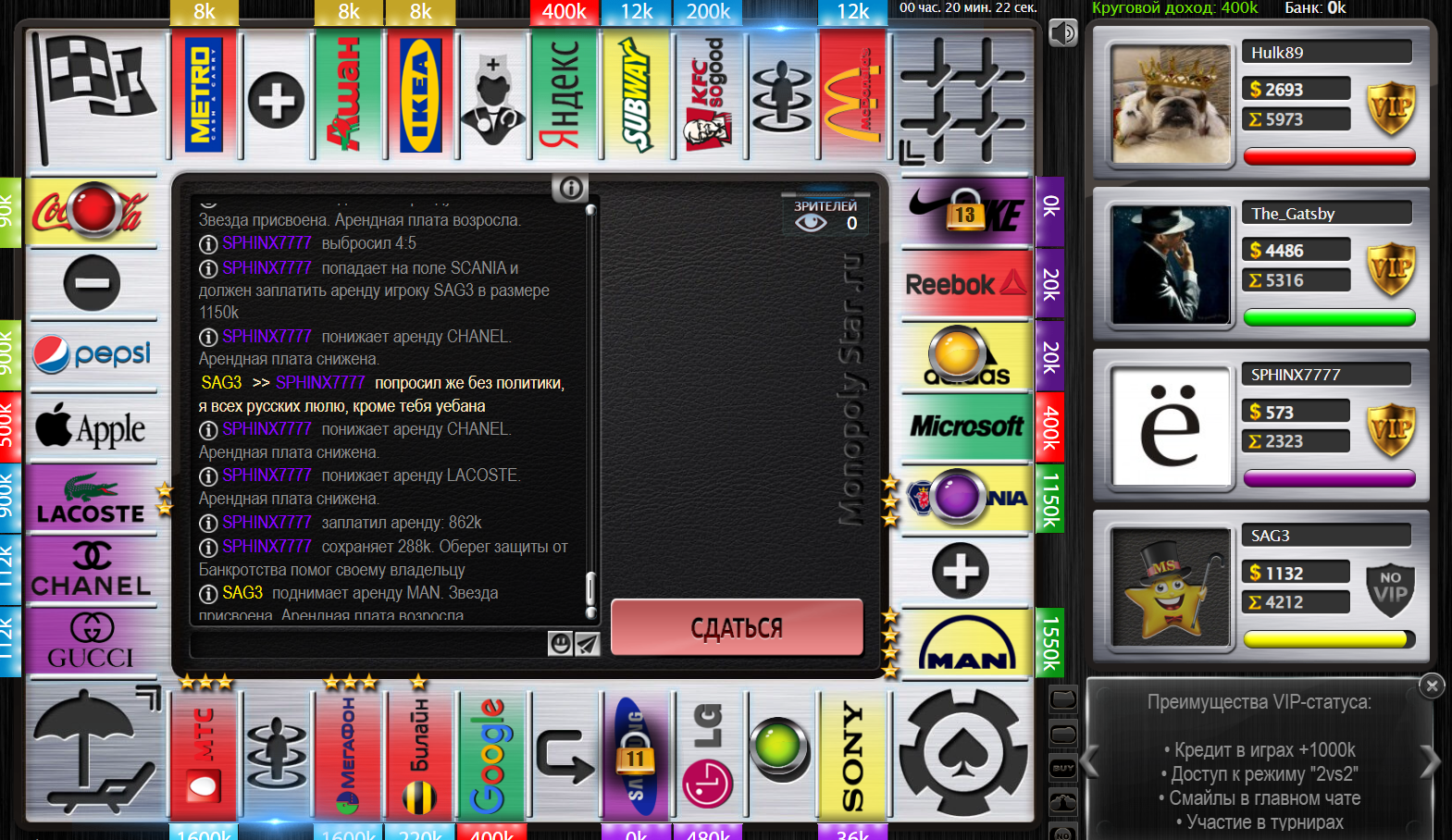
Task: Click SAG3's yellow timer bar
Action: (1329, 639)
